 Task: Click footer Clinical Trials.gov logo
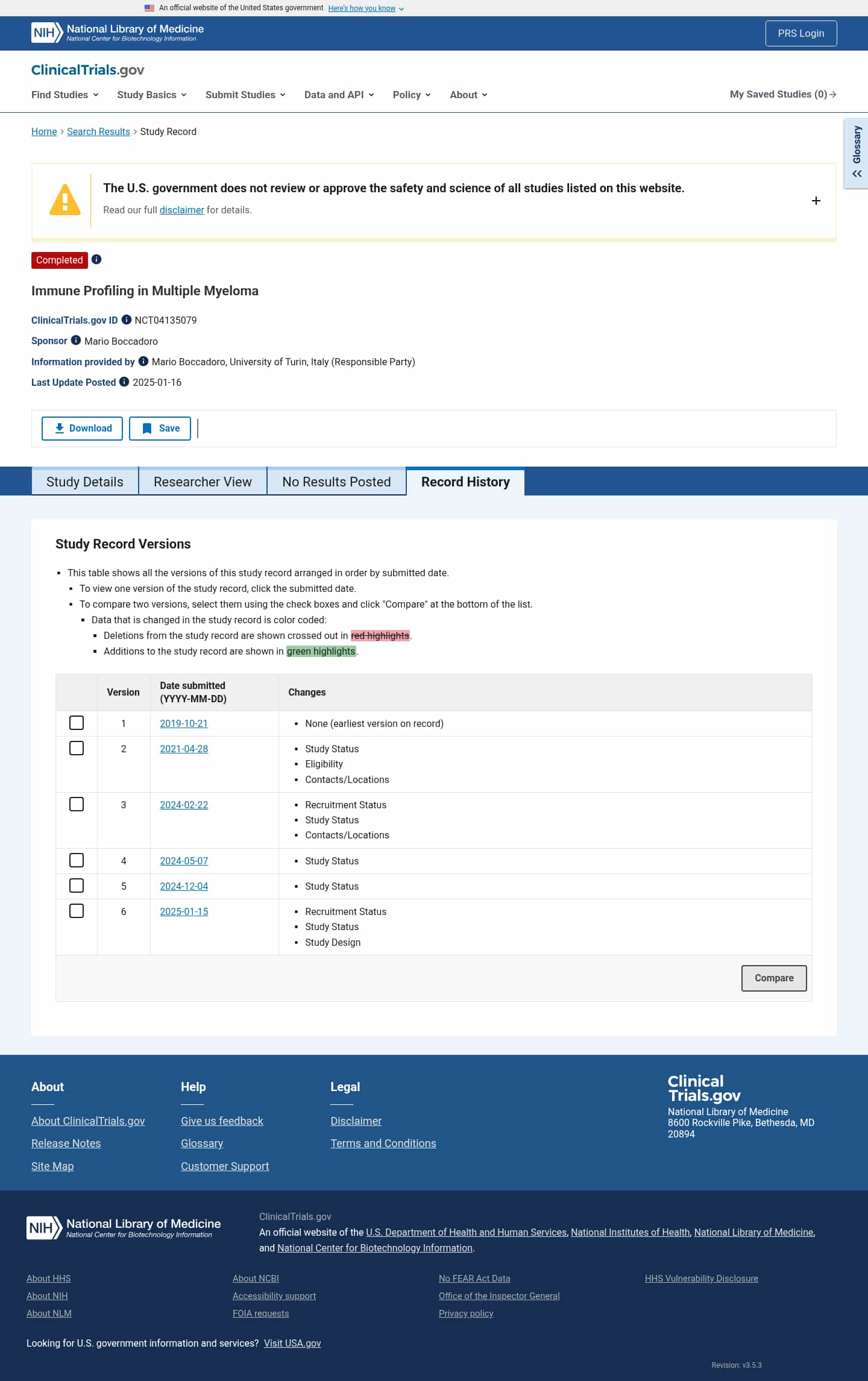704,1088
